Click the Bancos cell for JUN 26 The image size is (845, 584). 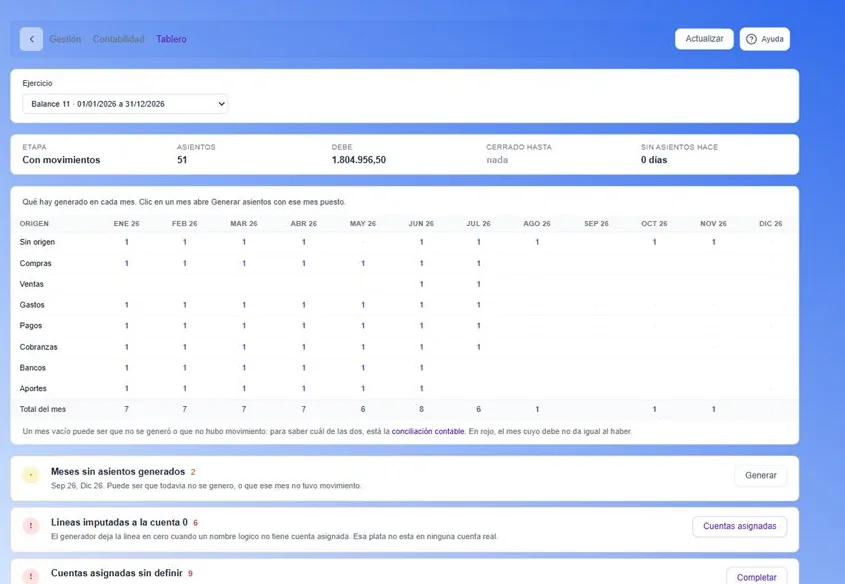tap(421, 368)
